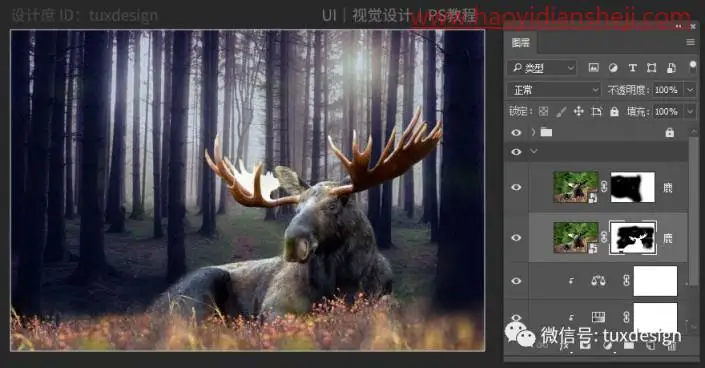Prevent artboard auto-nesting lock icon
705x368 pixels.
click(x=597, y=112)
